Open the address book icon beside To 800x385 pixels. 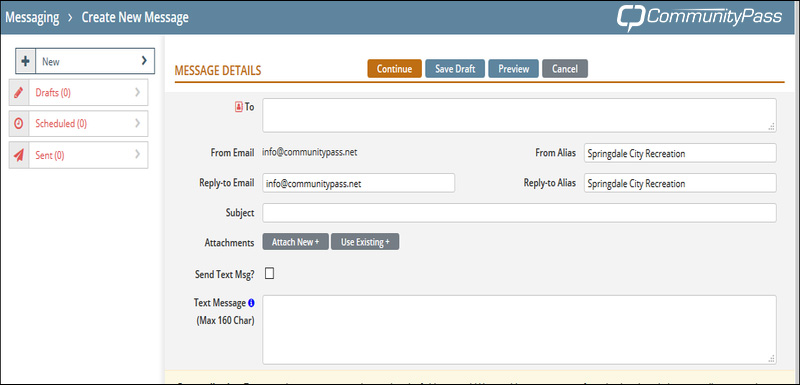point(239,107)
